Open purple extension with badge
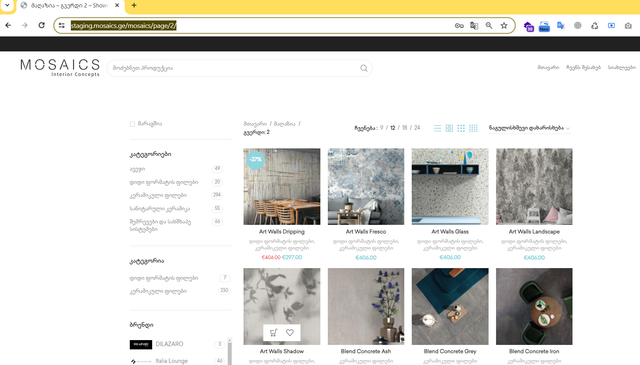This screenshot has height=365, width=640. coord(528,27)
